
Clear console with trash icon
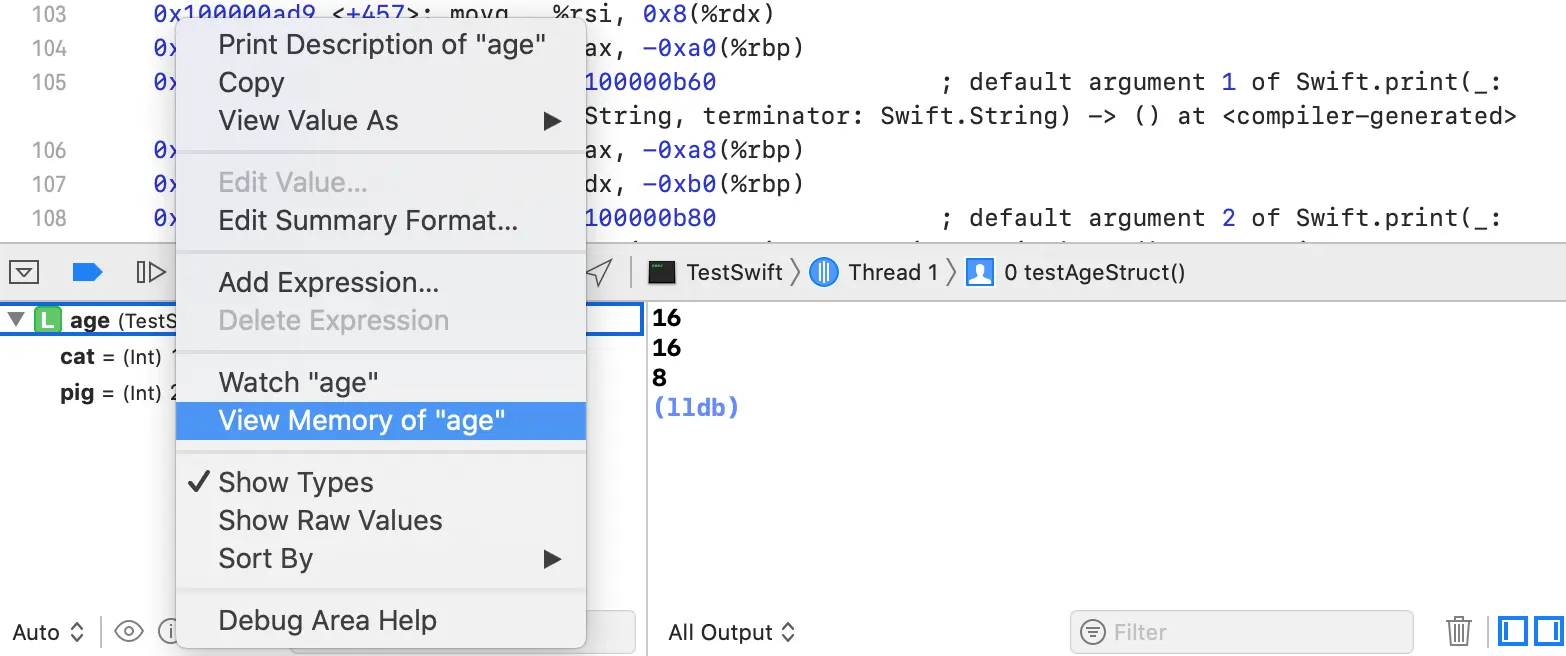click(1459, 632)
